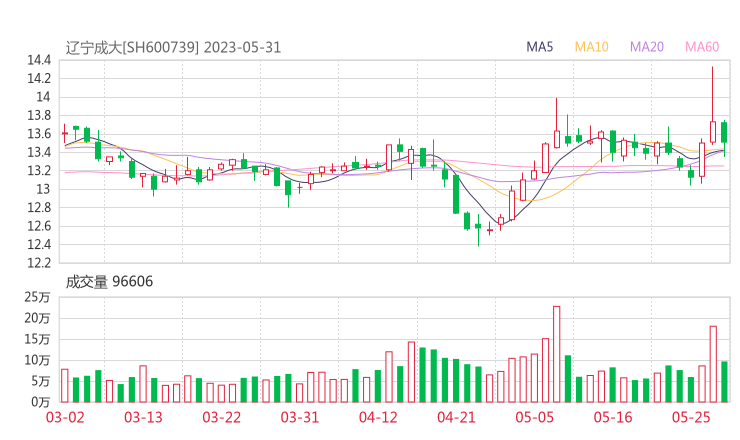740x440 pixels.
Task: Click the 13.2 price axis label
Action: [x=39, y=170]
